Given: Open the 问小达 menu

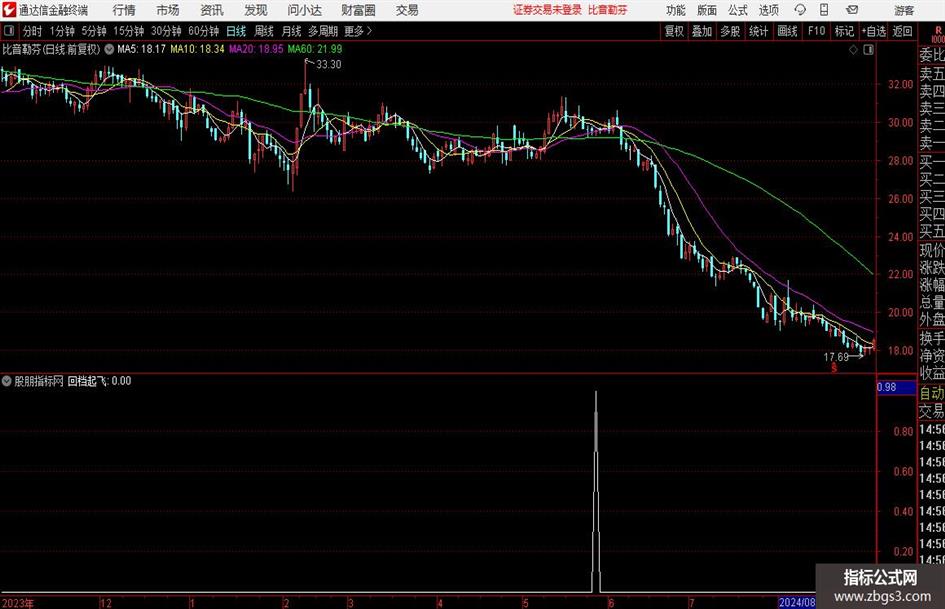Looking at the screenshot, I should [x=304, y=10].
